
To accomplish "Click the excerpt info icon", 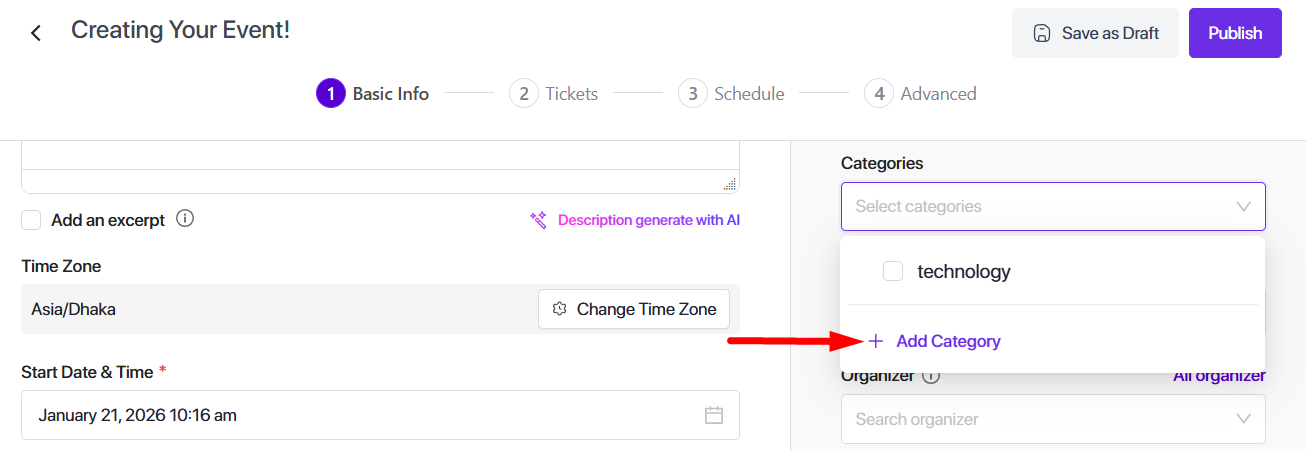I will click(x=185, y=218).
